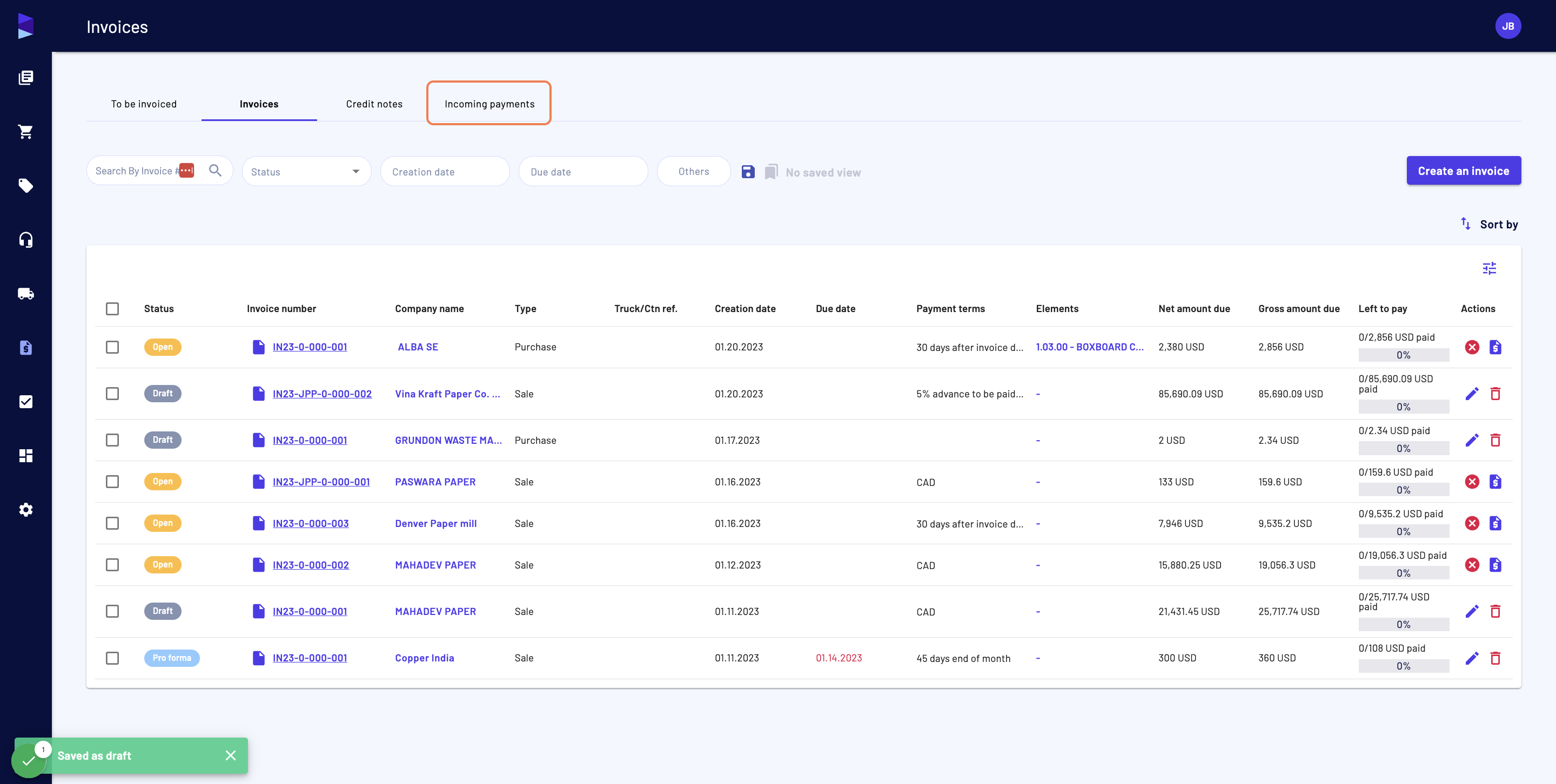Open the Due date filter

[x=583, y=171]
